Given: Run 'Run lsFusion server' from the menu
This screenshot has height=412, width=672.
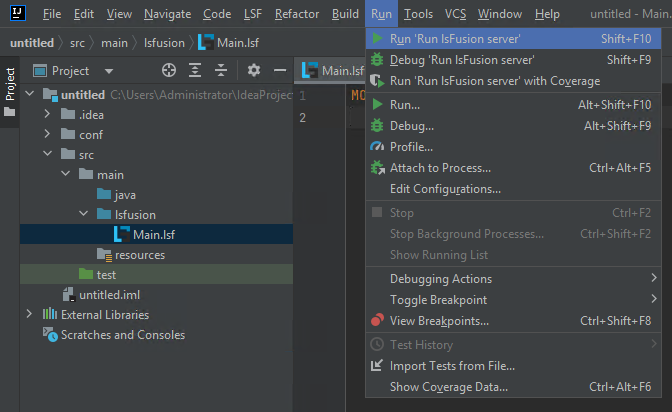Looking at the screenshot, I should pyautogui.click(x=455, y=39).
